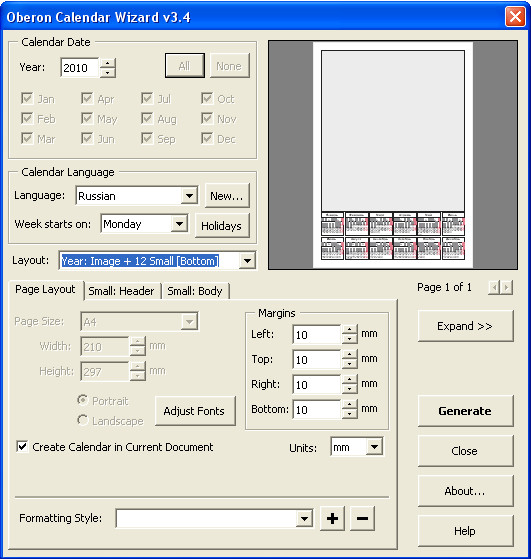Go to previous preview page arrow
This screenshot has height=559, width=531.
[x=494, y=287]
